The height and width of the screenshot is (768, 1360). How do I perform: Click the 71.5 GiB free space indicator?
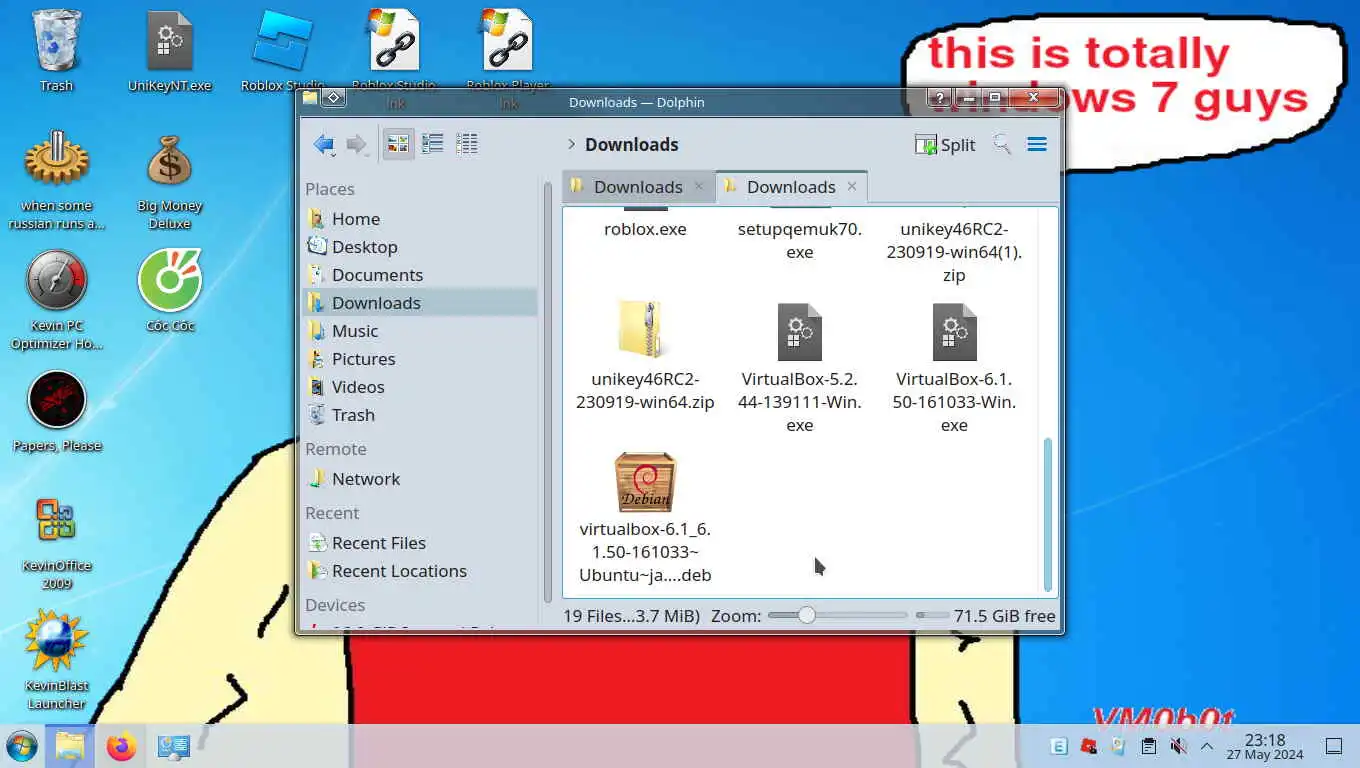(x=1005, y=616)
